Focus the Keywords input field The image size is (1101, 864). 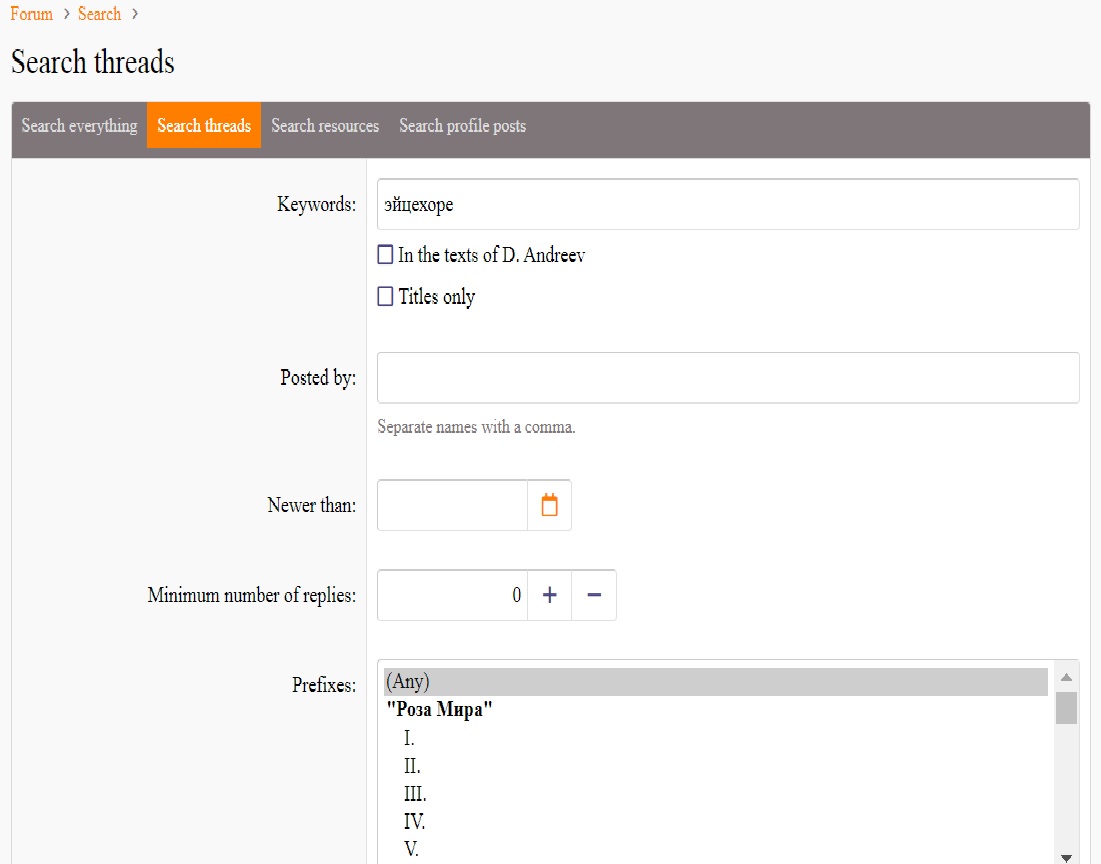(728, 204)
